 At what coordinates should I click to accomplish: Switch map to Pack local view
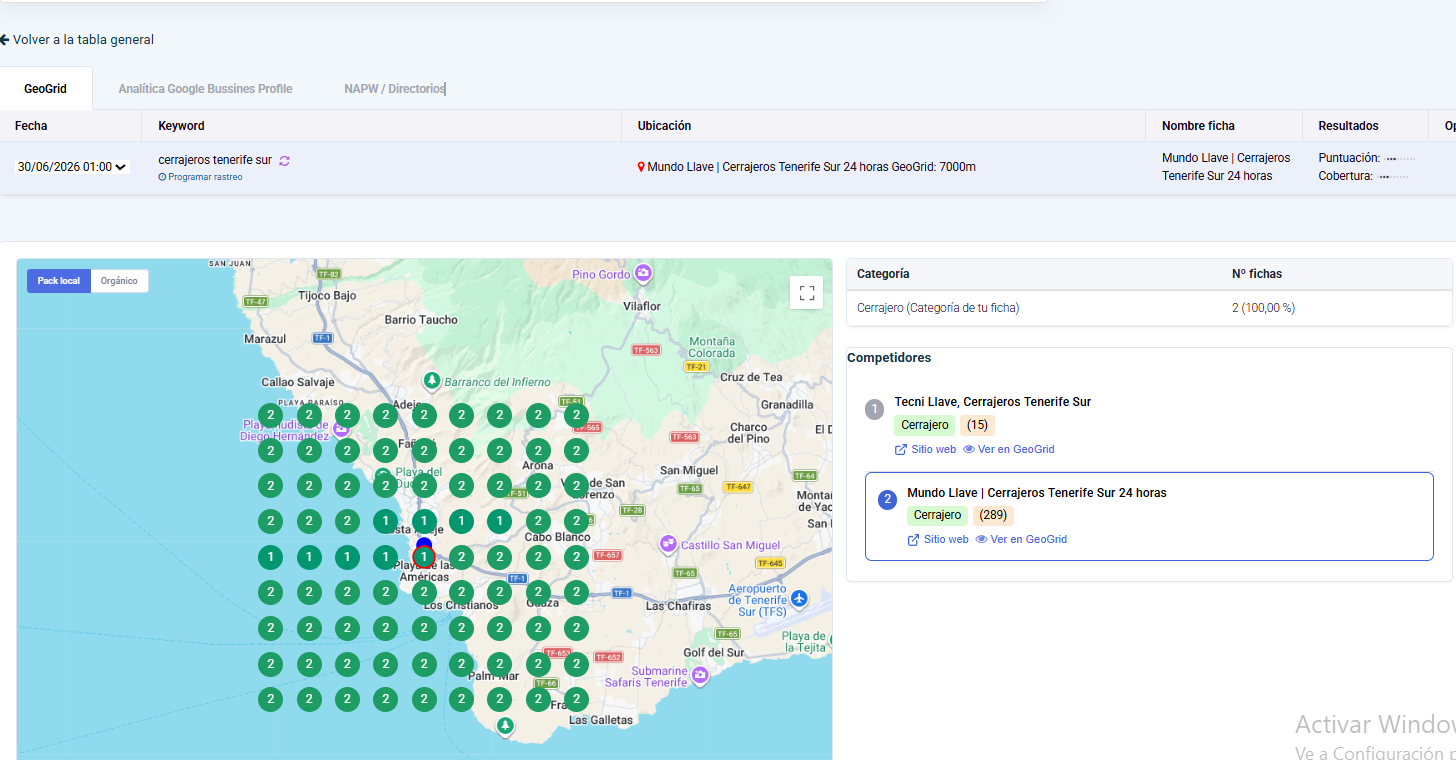tap(59, 281)
